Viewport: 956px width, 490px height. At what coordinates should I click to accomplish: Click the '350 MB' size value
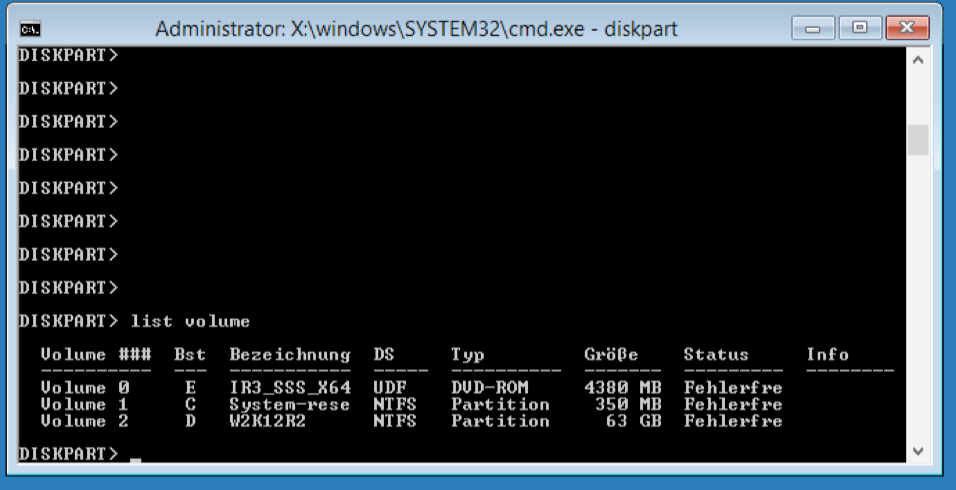628,404
